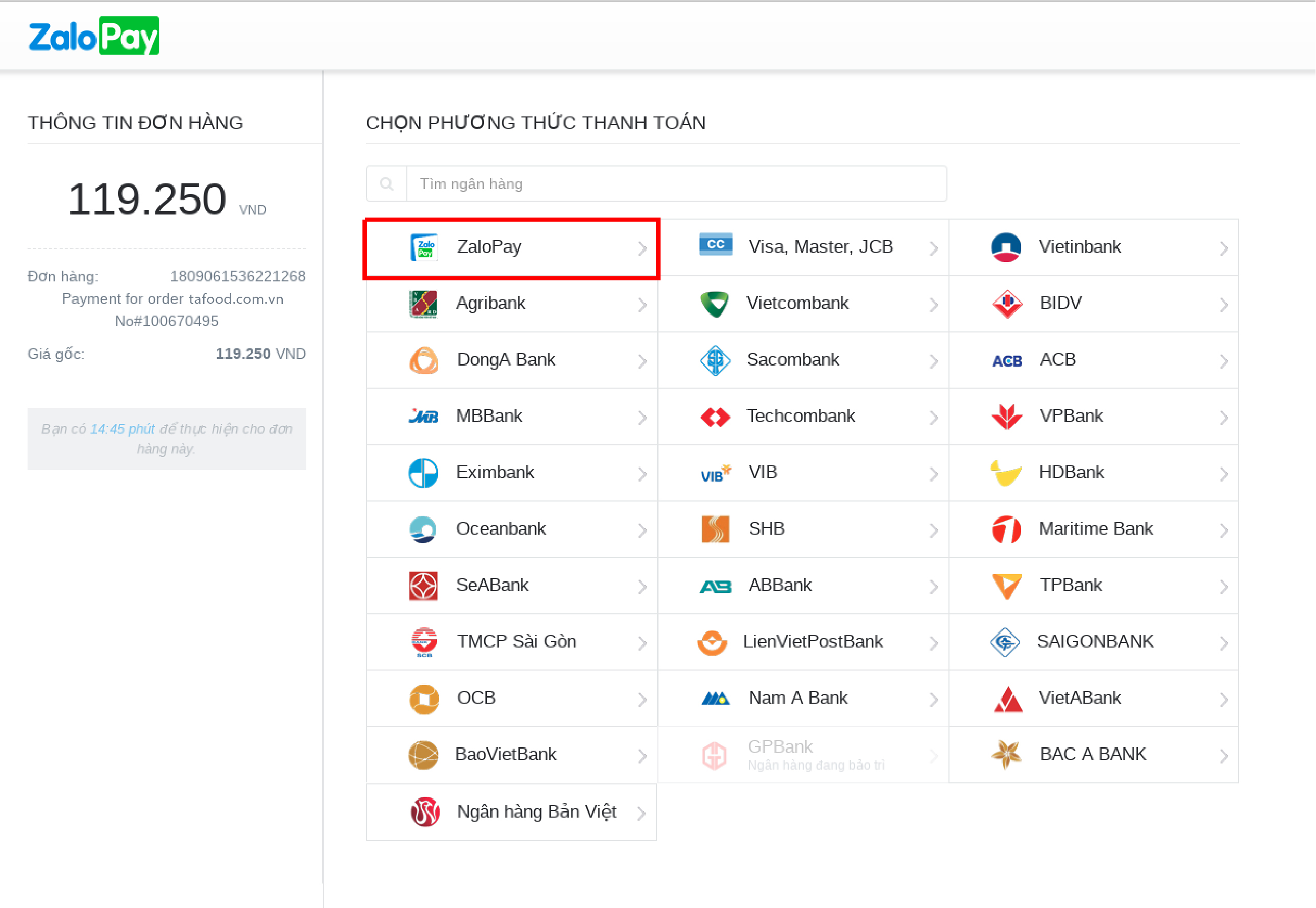Image resolution: width=1316 pixels, height=908 pixels.
Task: Click the VPBank logo icon
Action: point(1007,416)
